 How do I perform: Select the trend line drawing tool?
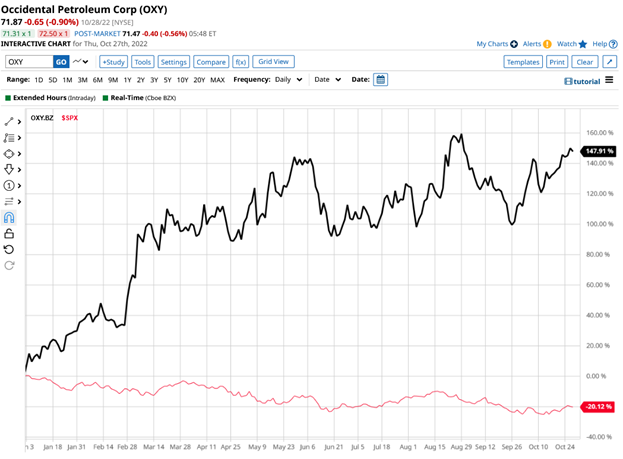[x=10, y=121]
